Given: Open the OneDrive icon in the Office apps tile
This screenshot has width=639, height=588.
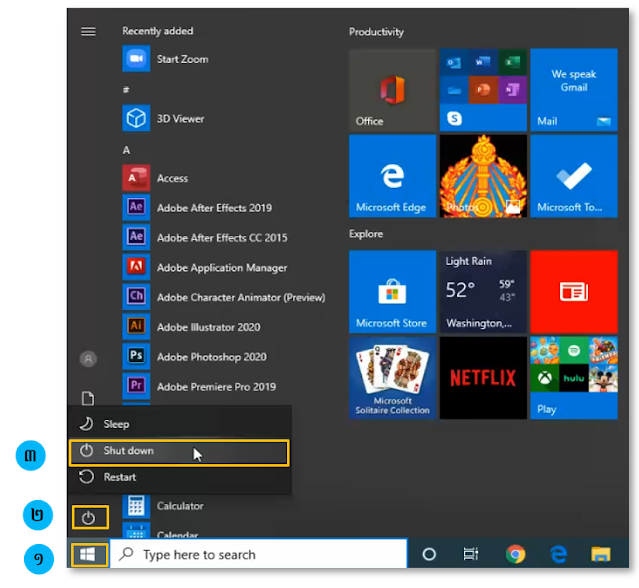Looking at the screenshot, I should click(454, 90).
